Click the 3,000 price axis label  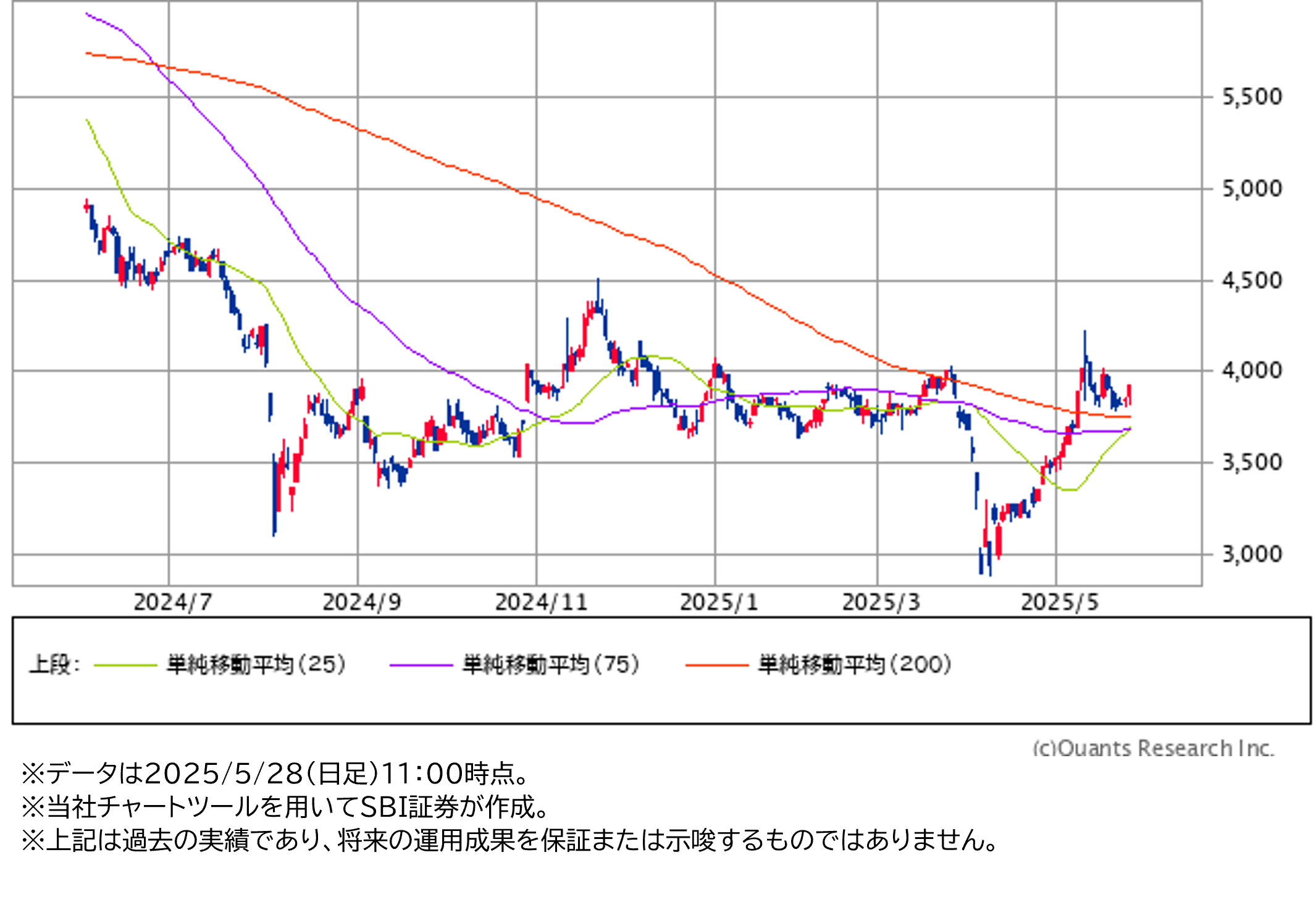tap(1252, 554)
